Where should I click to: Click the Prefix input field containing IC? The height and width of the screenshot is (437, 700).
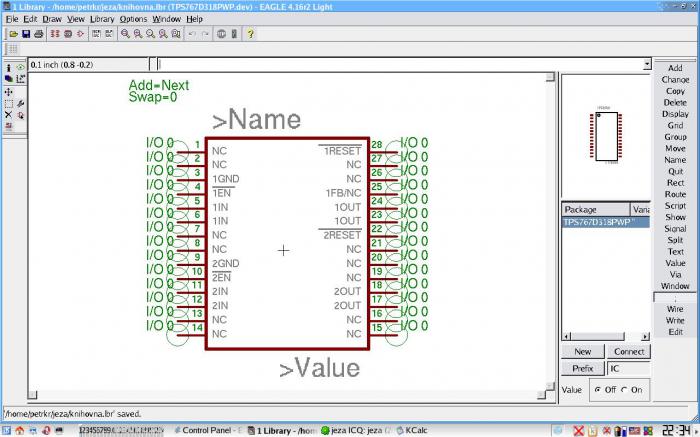tap(629, 369)
